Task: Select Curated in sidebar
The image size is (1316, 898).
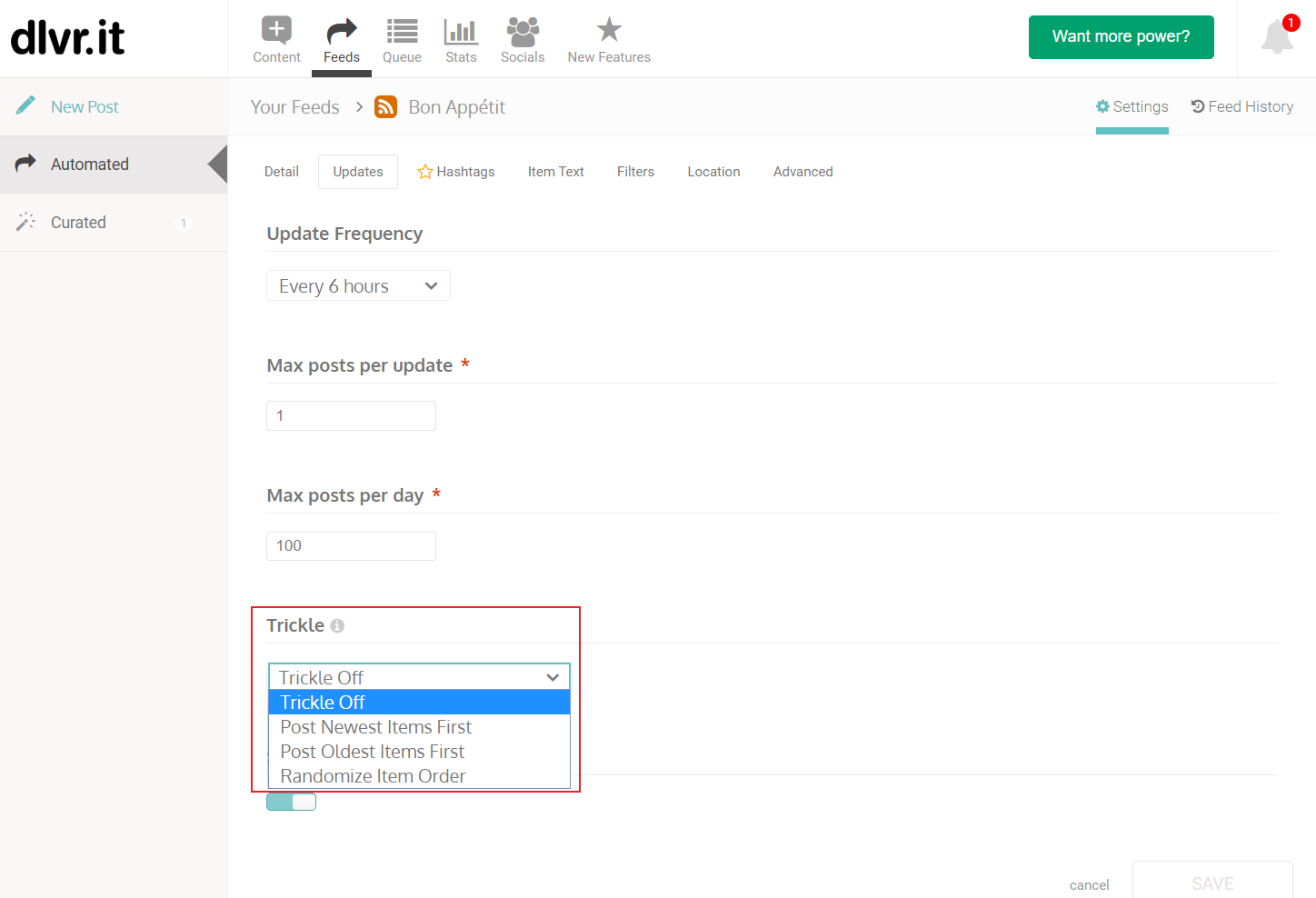Action: (x=114, y=223)
